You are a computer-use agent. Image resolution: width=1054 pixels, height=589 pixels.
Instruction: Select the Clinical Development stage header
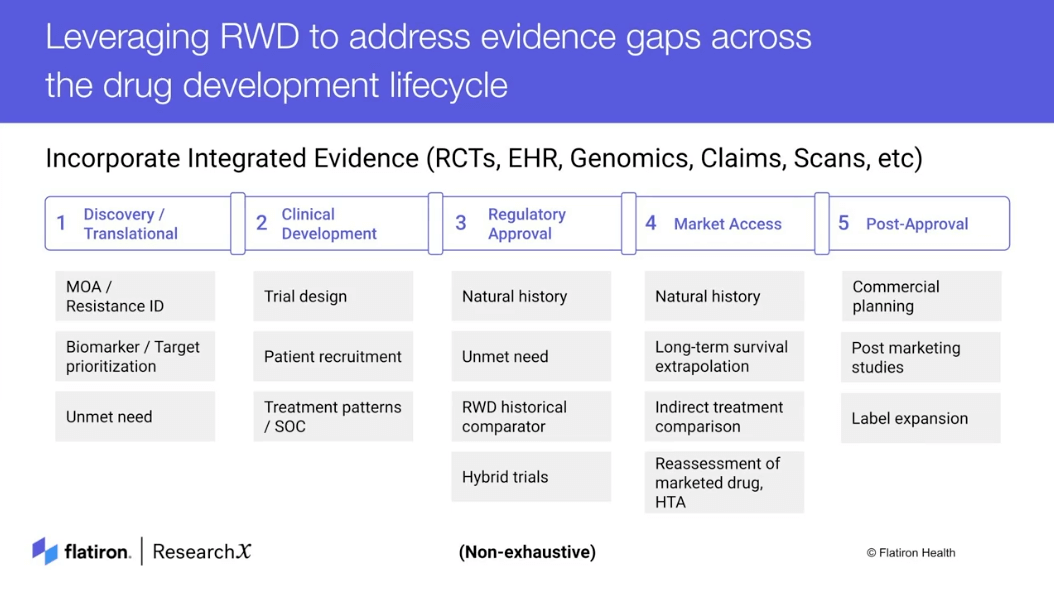click(x=336, y=224)
